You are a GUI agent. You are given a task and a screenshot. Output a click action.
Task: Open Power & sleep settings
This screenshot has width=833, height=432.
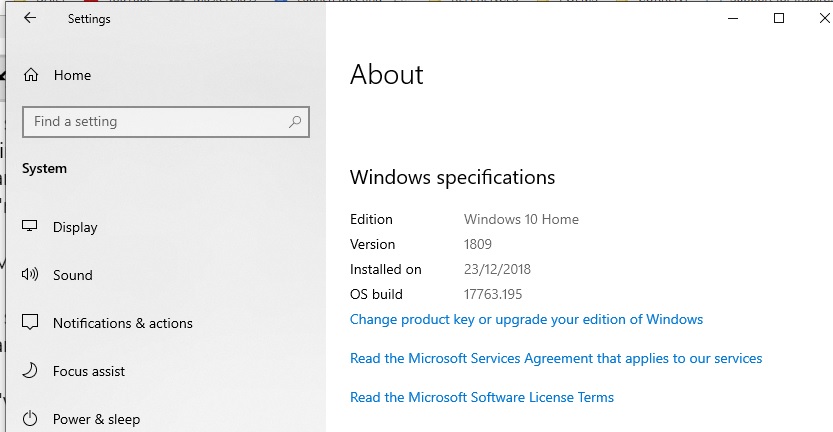point(96,419)
